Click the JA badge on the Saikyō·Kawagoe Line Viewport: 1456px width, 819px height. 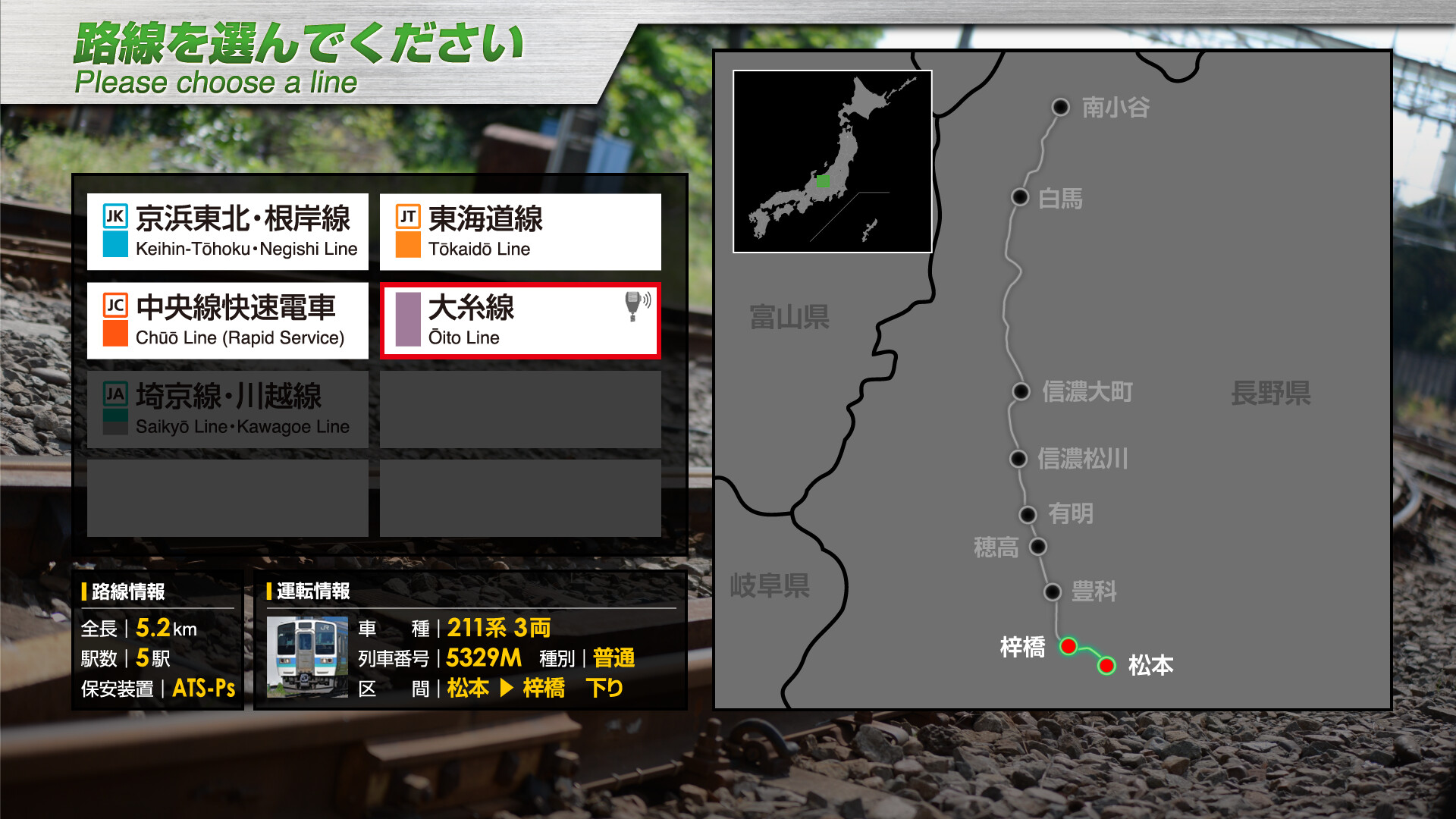pos(115,396)
